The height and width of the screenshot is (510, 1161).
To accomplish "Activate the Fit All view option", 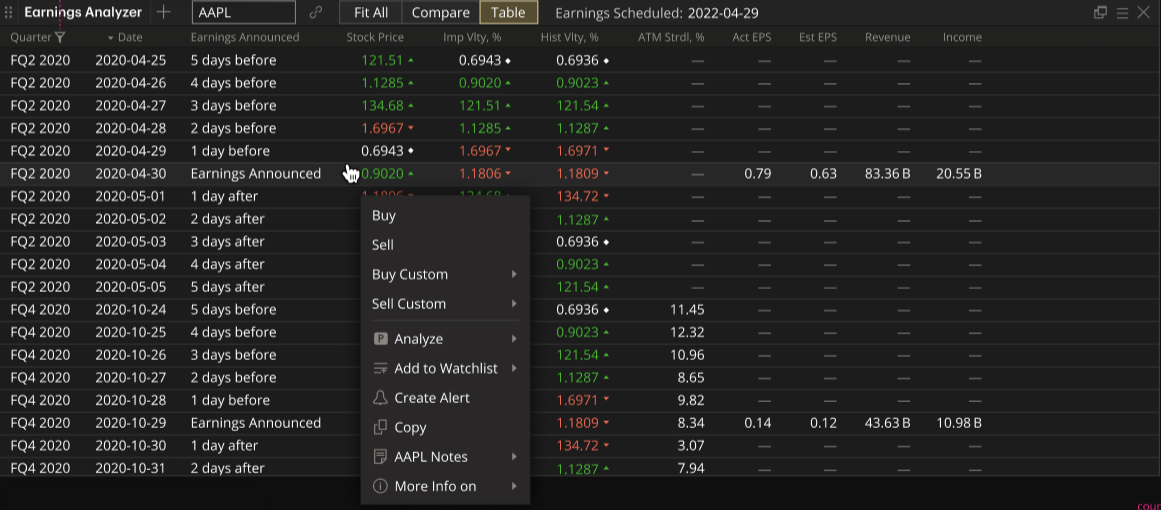I will (371, 13).
